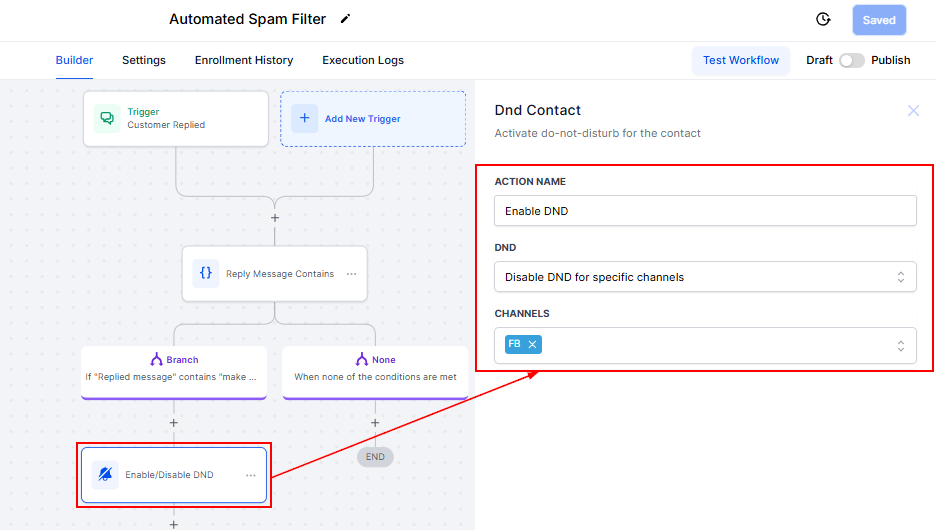Open version history clock icon

823,20
